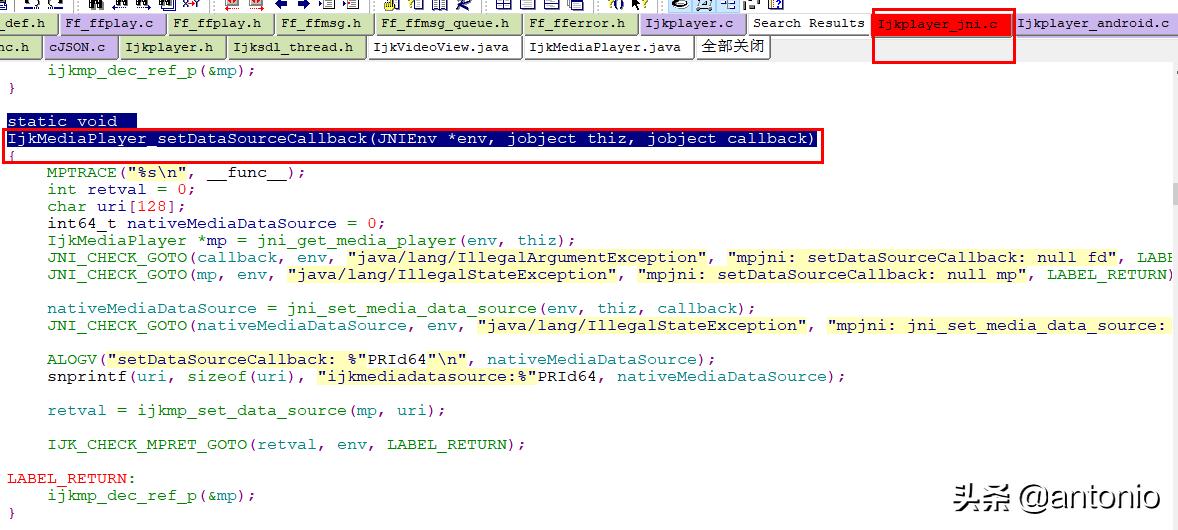The width and height of the screenshot is (1178, 530).
Task: Click the last ijkmp_dec_ref_p(&mp) line
Action: (151, 496)
